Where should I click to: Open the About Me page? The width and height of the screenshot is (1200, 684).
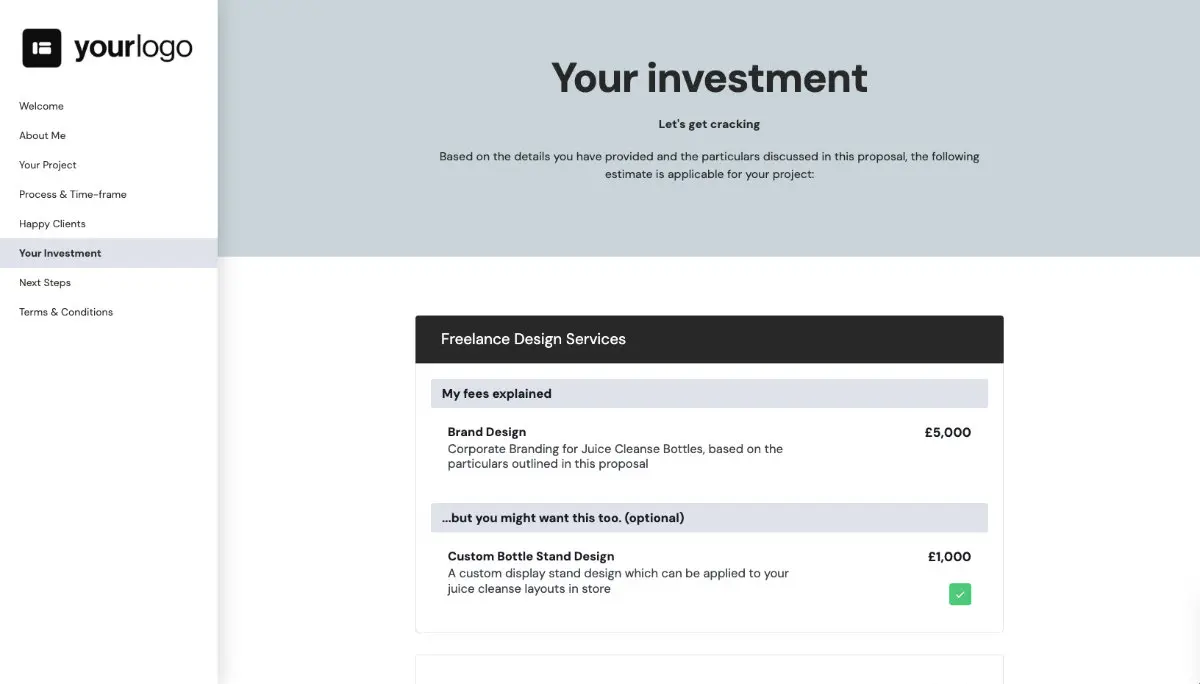point(42,135)
